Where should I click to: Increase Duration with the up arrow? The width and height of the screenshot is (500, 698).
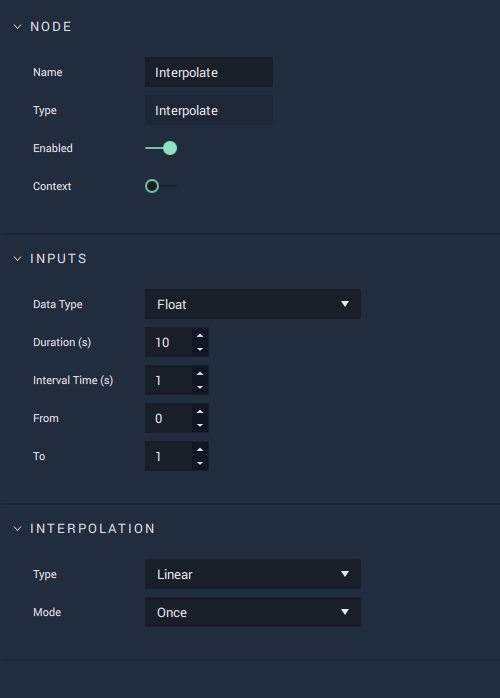tap(200, 335)
